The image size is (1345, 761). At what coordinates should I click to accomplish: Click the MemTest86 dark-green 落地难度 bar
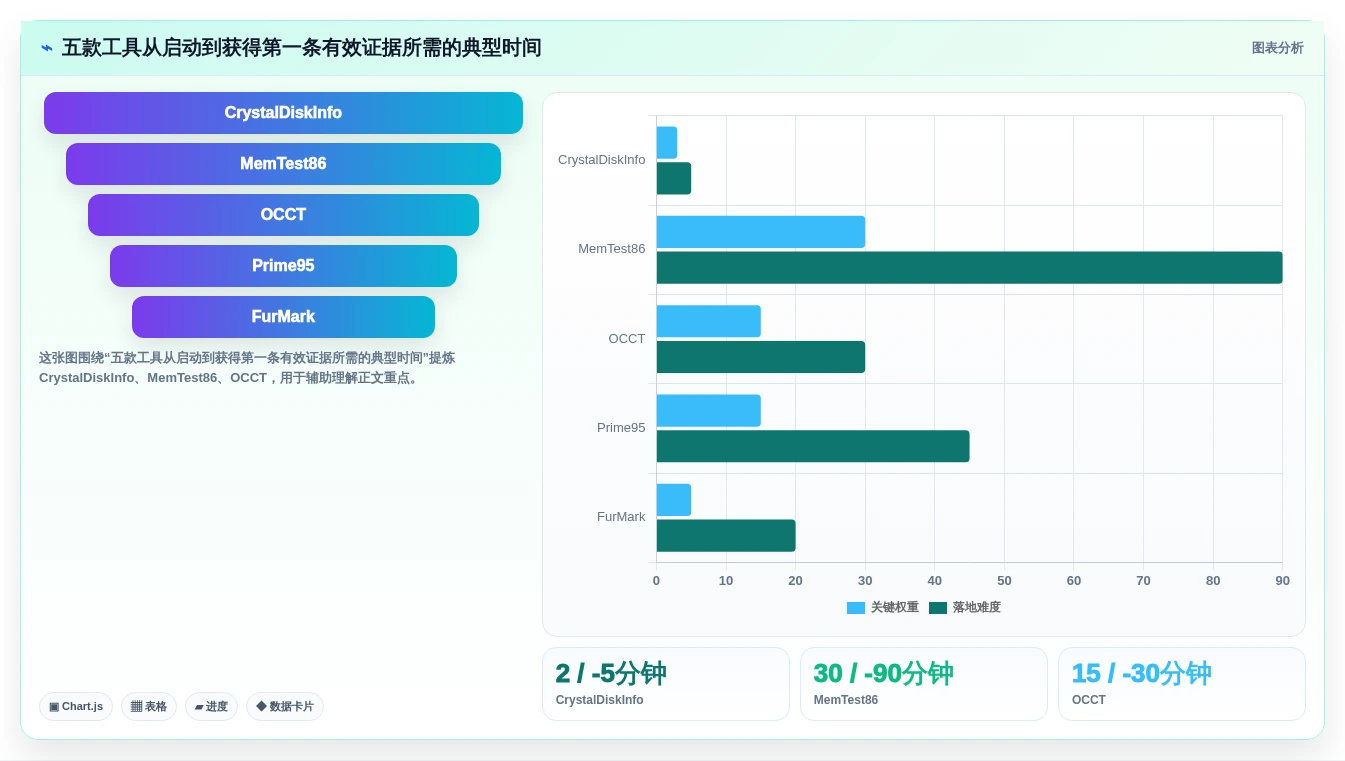coord(969,268)
